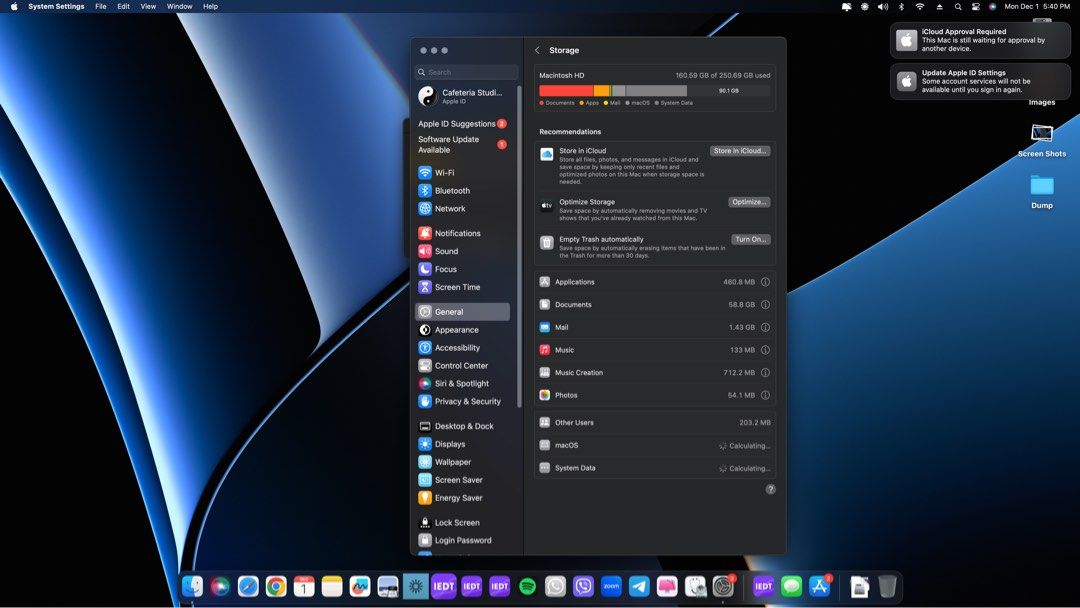The width and height of the screenshot is (1080, 608).
Task: Open Finder in the Dock
Action: 192,587
